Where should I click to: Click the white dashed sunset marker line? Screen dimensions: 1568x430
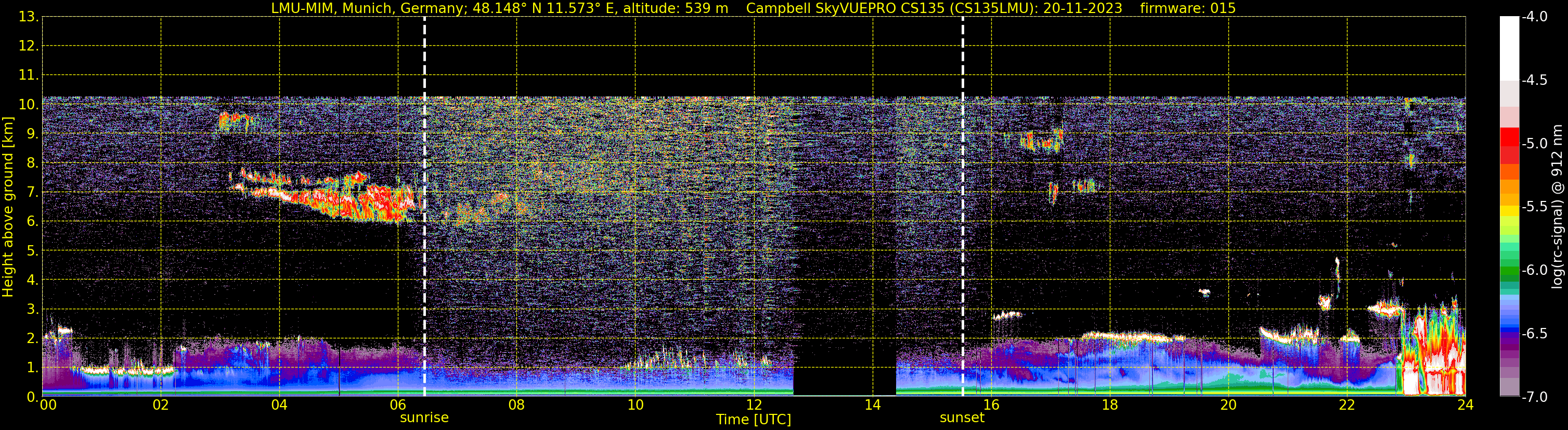coord(962,207)
